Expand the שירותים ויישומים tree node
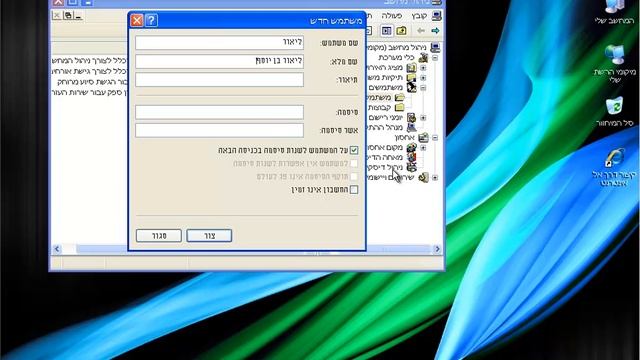Screen dimensions: 640x360 [435, 178]
